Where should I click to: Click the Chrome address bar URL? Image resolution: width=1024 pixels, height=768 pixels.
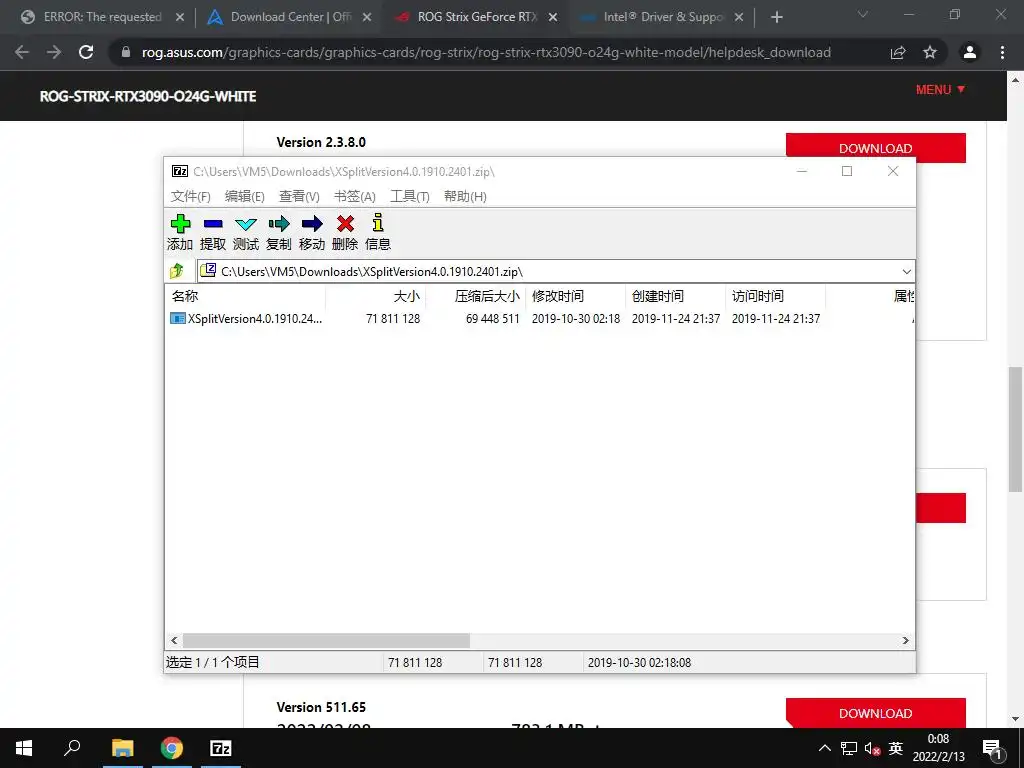point(486,52)
